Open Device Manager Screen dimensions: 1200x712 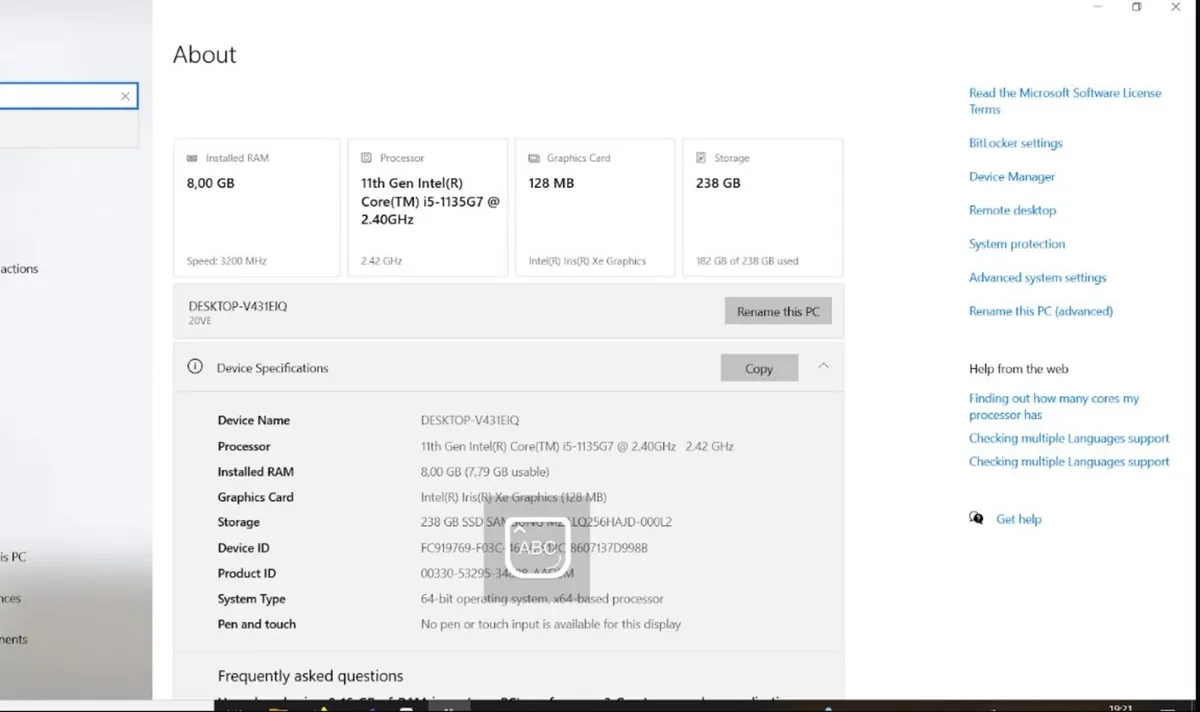[x=1011, y=176]
